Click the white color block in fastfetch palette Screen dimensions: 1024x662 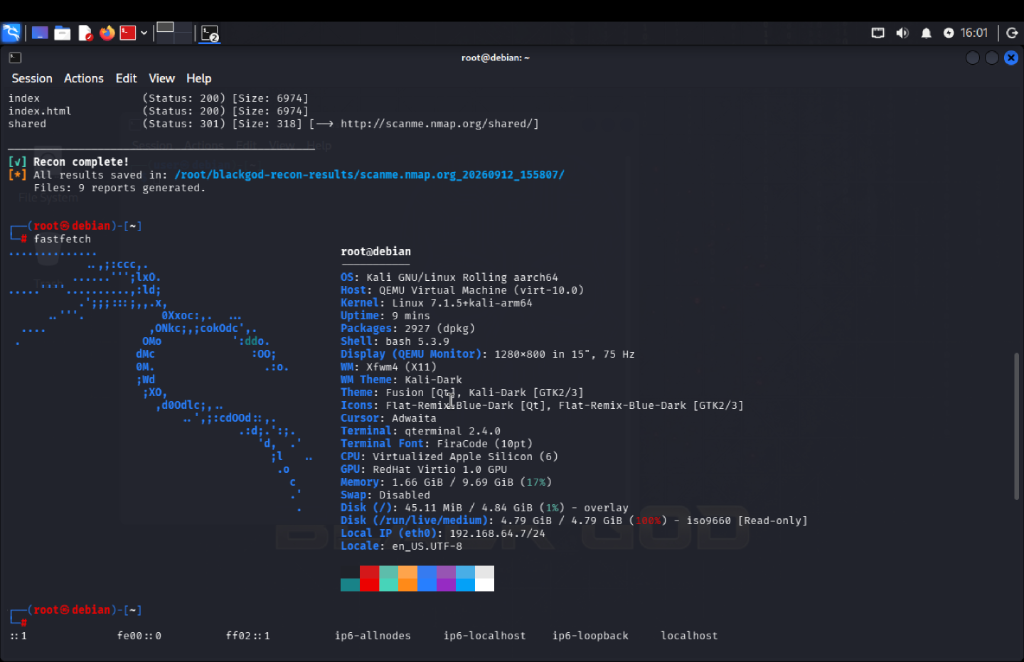[485, 578]
